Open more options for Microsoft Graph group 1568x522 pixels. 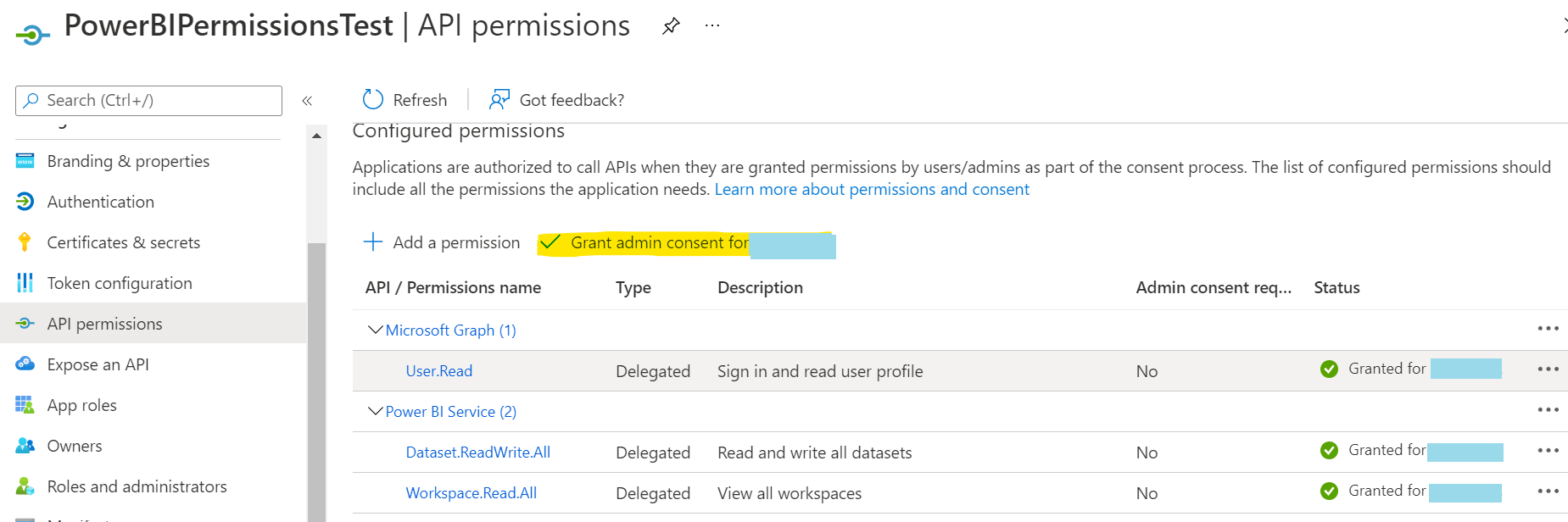(1548, 329)
